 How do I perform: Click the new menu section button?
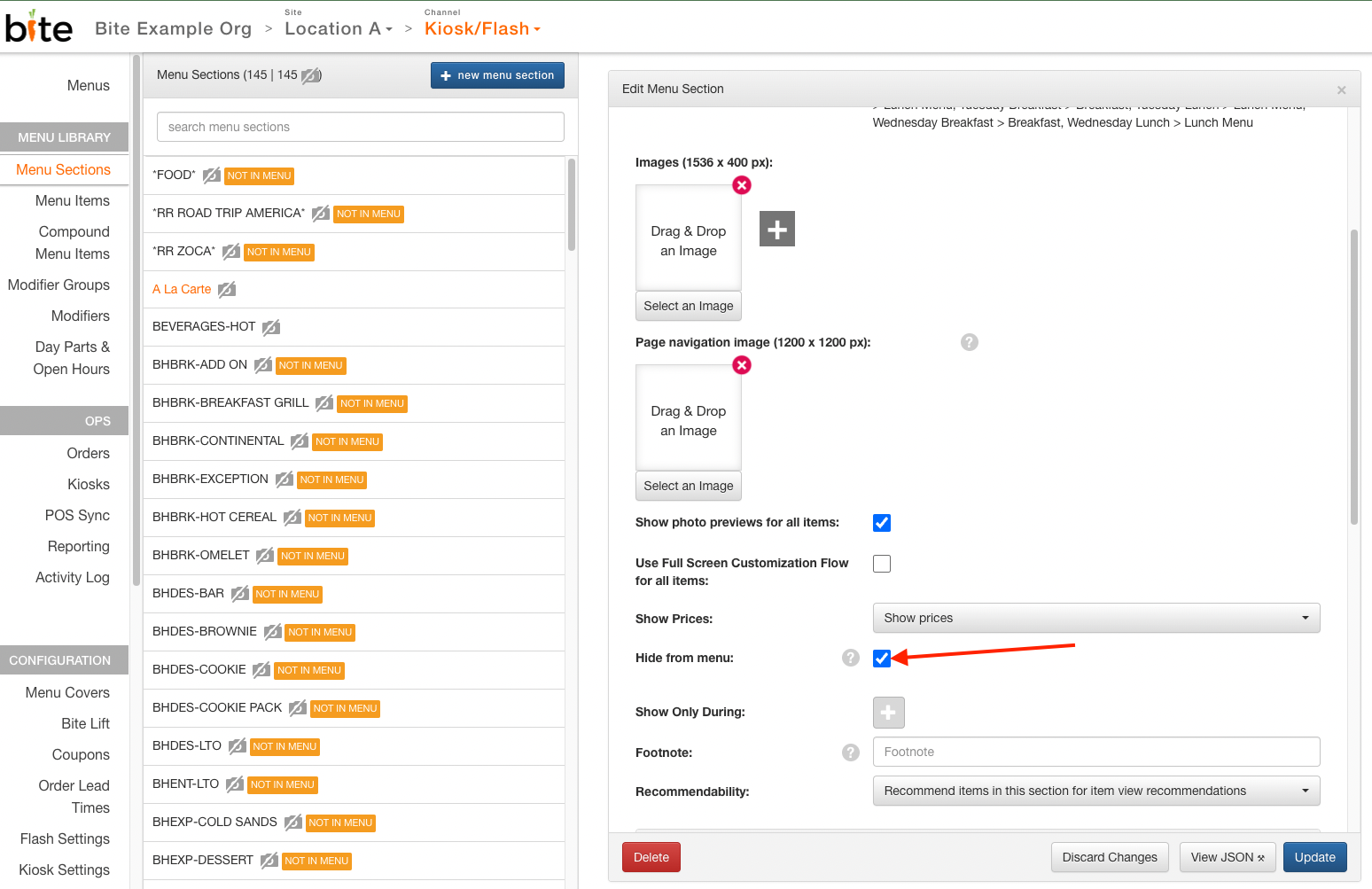click(497, 75)
